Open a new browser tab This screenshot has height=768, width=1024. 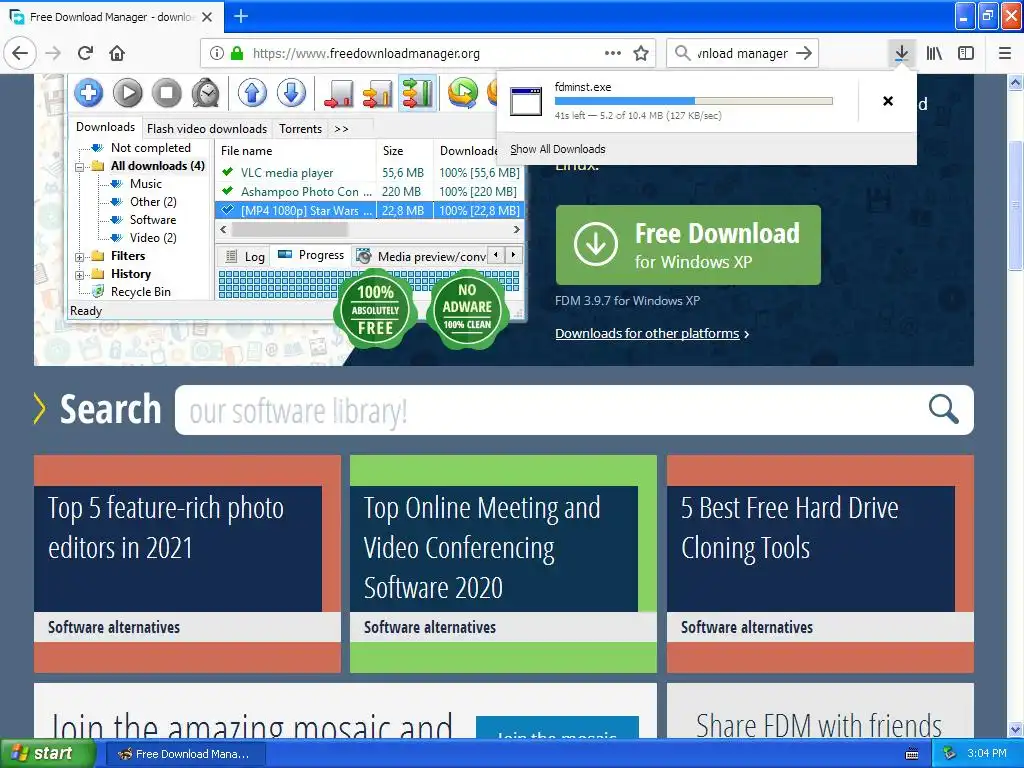241,16
